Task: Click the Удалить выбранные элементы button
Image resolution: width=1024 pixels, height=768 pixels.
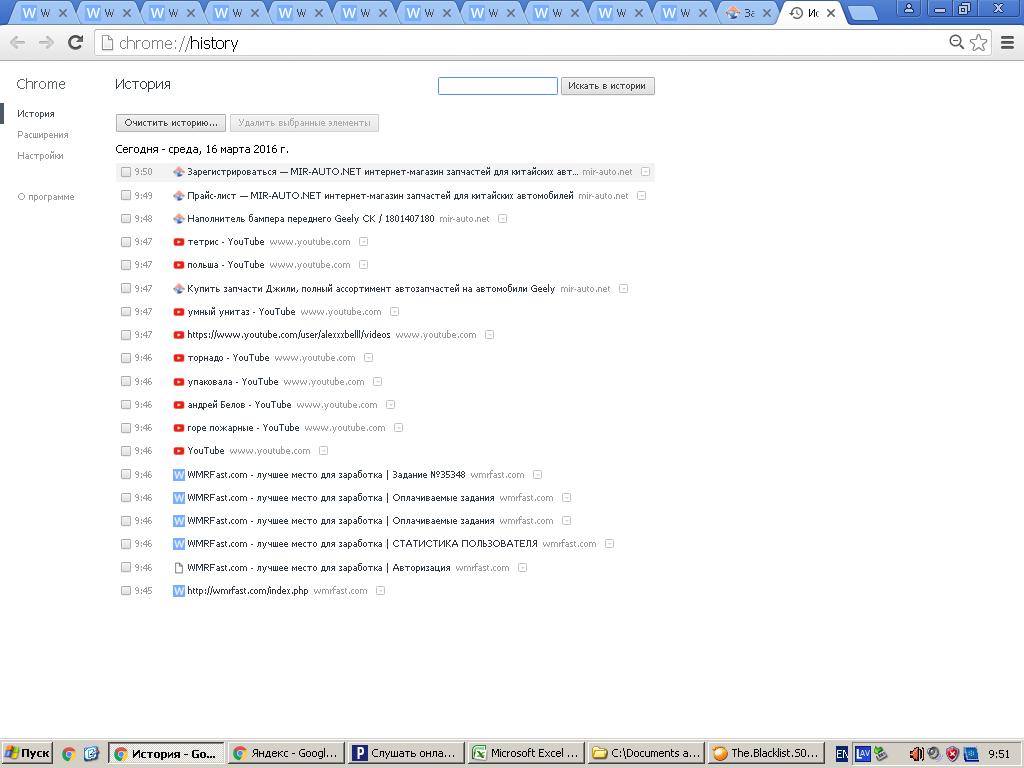Action: click(x=304, y=123)
